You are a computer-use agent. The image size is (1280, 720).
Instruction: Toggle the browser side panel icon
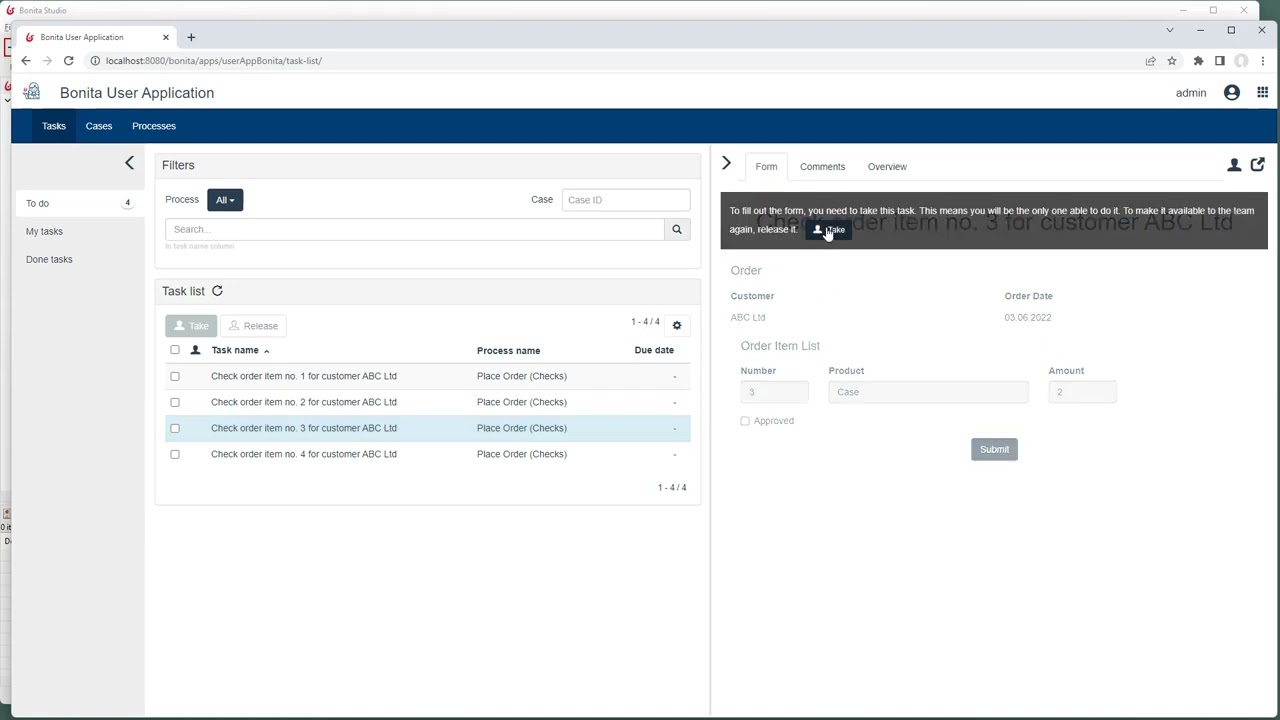[1220, 61]
